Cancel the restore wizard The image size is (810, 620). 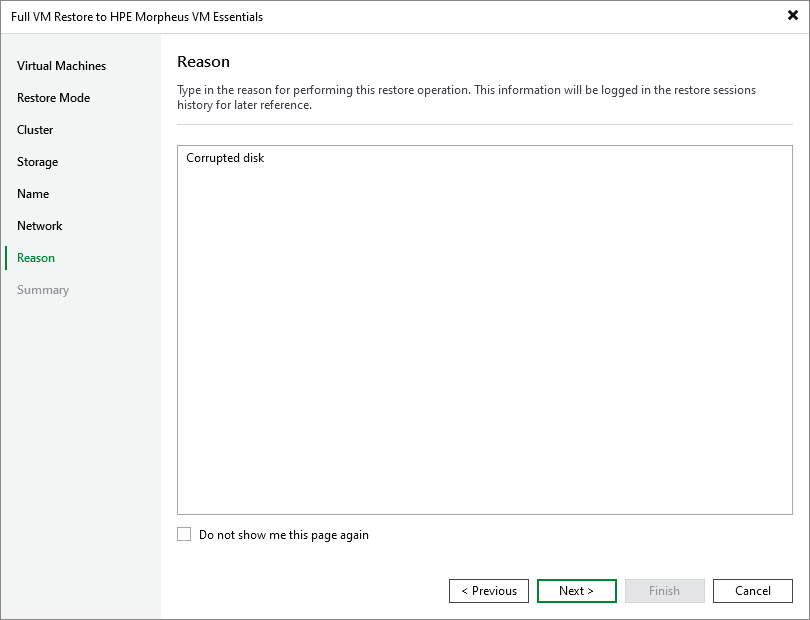[x=752, y=591]
